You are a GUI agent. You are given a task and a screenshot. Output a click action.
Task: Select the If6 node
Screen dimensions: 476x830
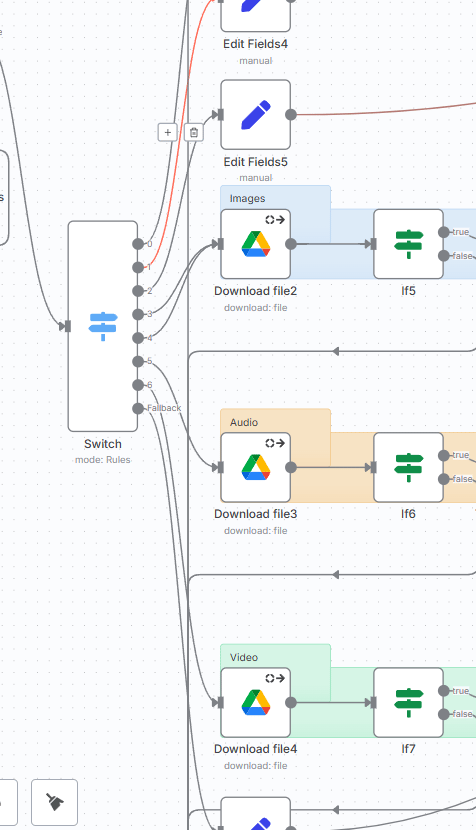(408, 467)
